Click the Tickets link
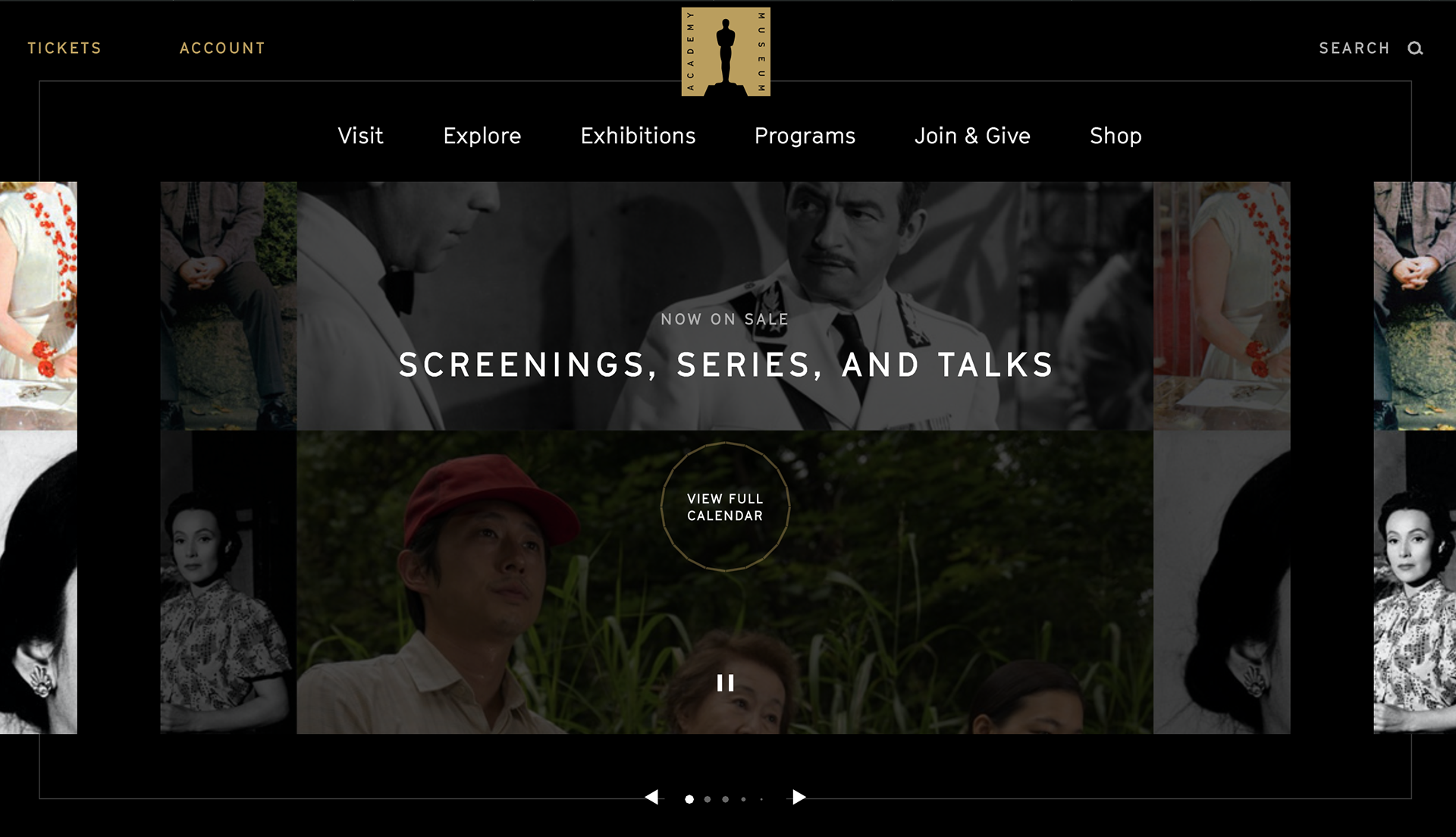Image resolution: width=1456 pixels, height=837 pixels. click(x=64, y=49)
